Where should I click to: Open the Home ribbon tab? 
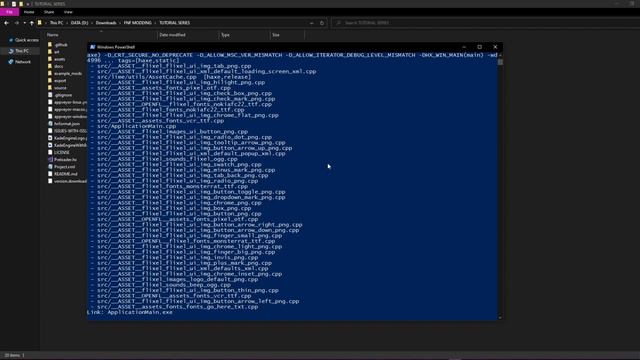(x=29, y=12)
